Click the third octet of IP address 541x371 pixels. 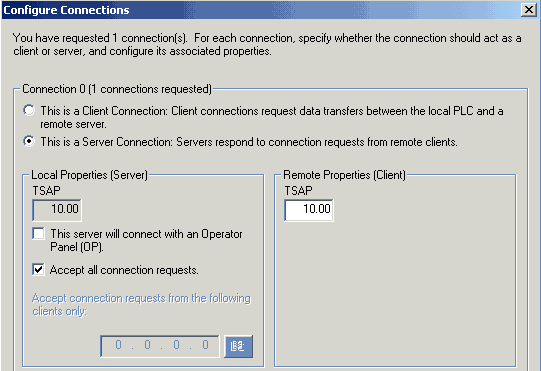point(176,345)
